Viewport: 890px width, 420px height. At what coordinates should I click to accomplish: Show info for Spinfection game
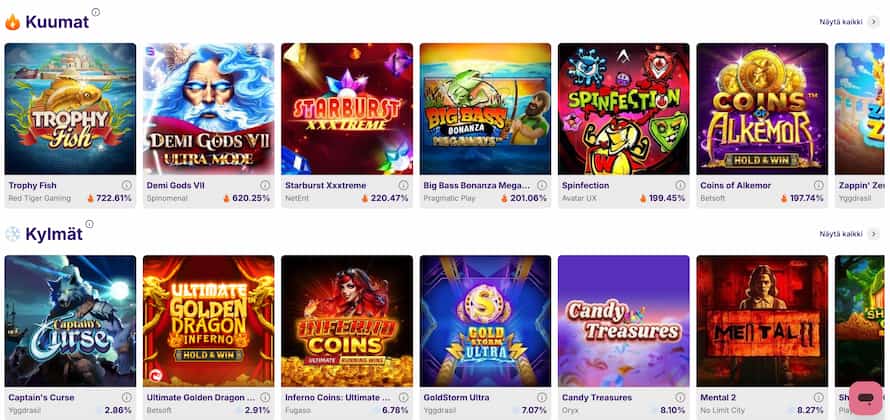[x=680, y=185]
